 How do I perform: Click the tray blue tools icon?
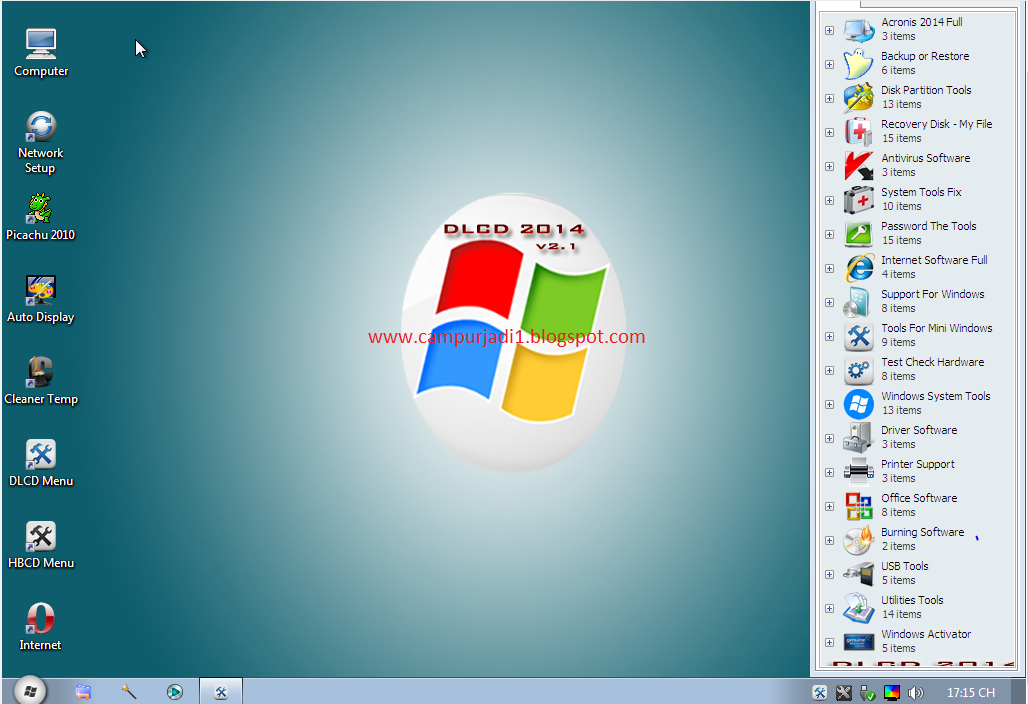(820, 692)
